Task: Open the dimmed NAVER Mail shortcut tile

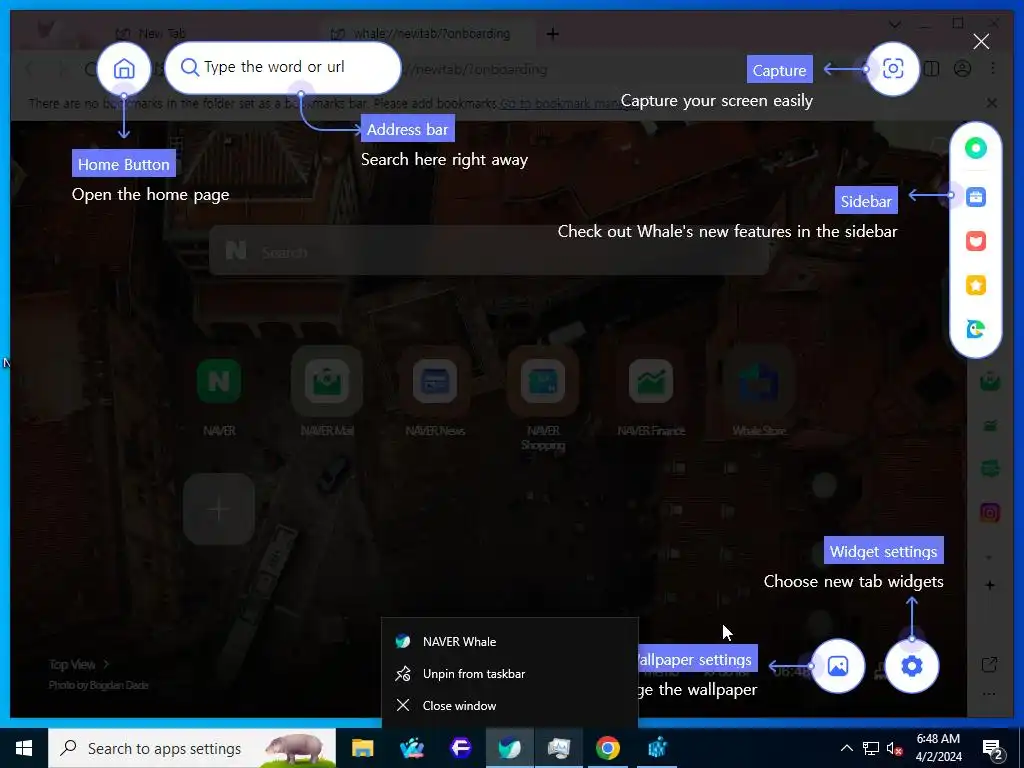Action: tap(327, 381)
